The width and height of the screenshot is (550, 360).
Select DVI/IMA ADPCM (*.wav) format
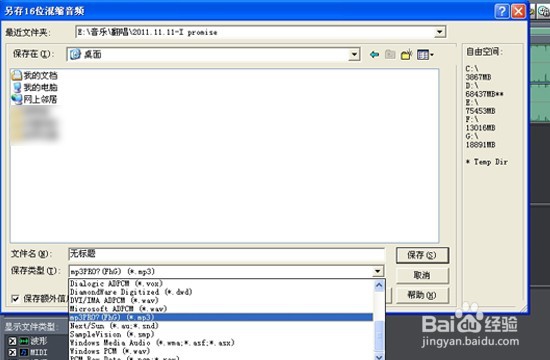[221, 300]
